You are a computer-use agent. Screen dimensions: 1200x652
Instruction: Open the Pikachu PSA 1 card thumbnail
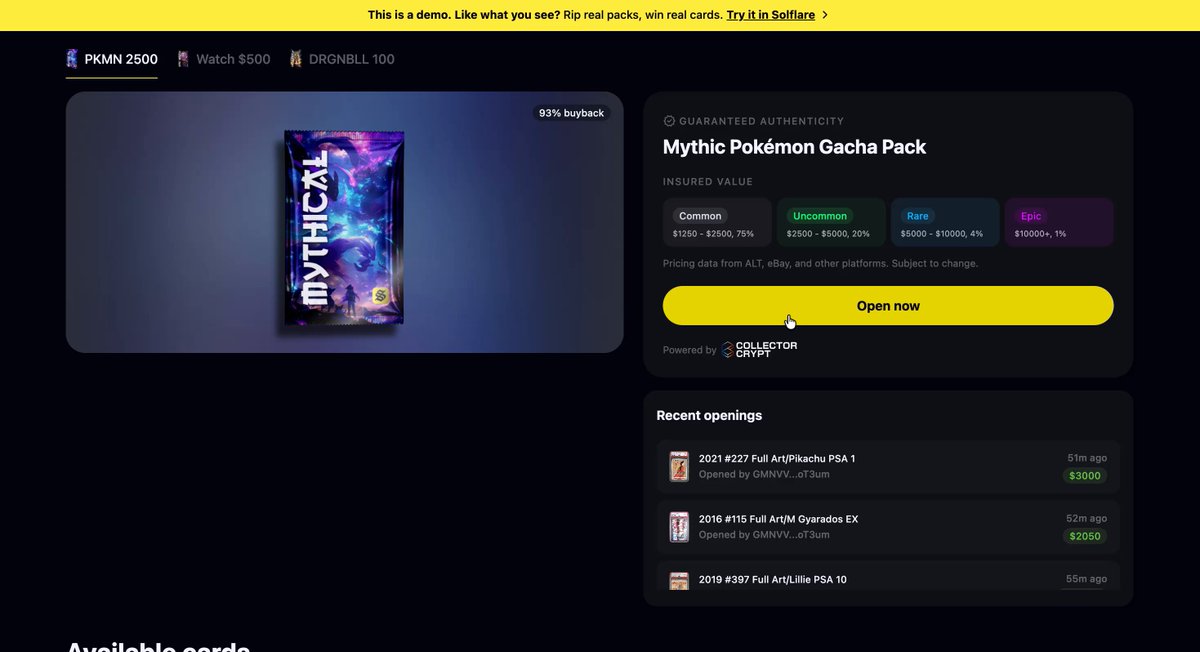click(679, 466)
